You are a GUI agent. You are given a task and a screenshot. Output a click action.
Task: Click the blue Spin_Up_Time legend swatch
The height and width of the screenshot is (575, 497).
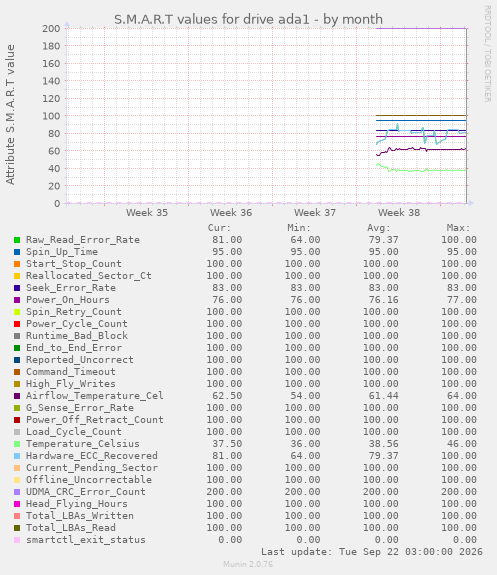pos(17,252)
